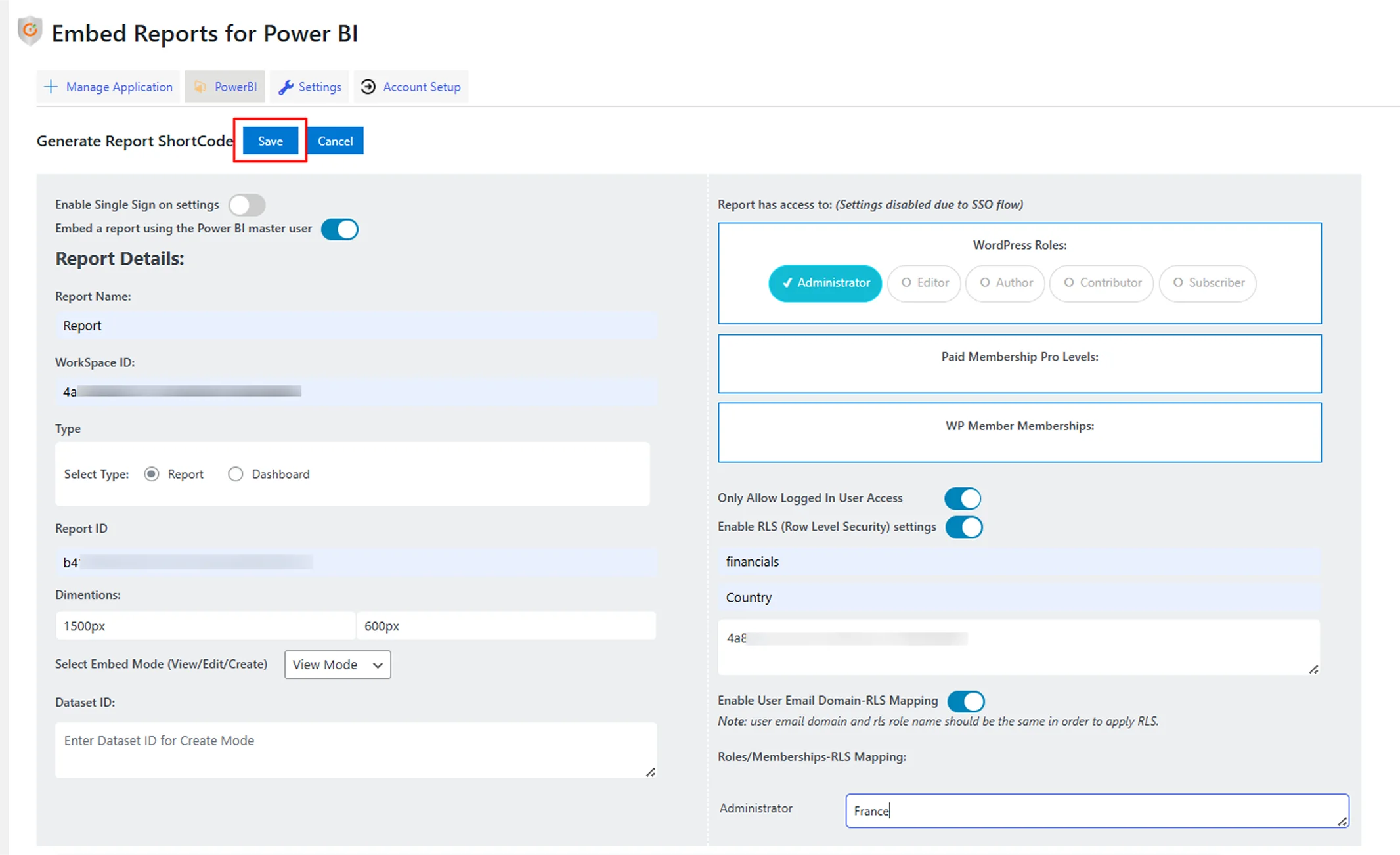Click the Report ID input field
Viewport: 1400px width, 855px height.
[x=356, y=562]
